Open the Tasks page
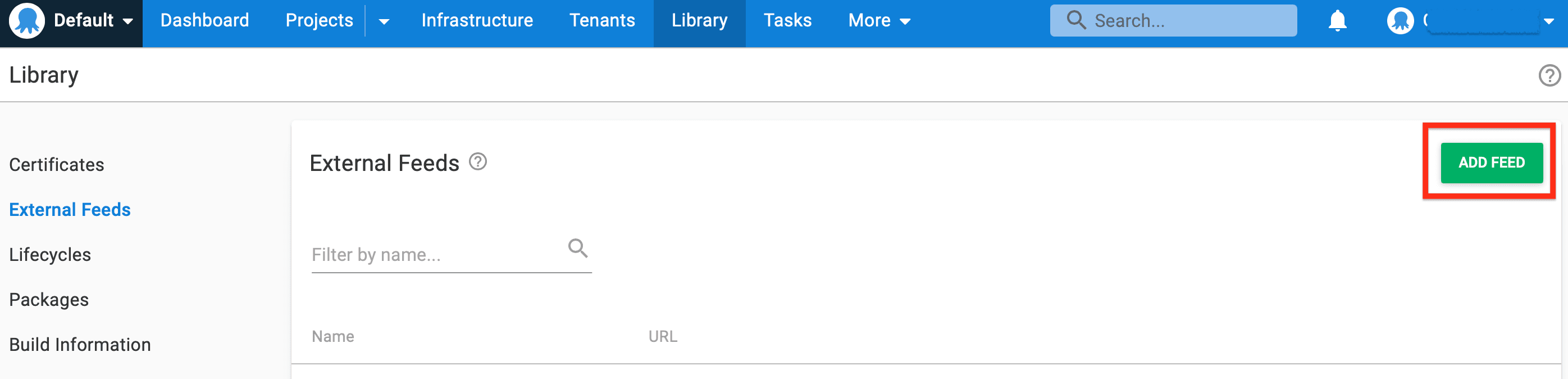 coord(787,21)
